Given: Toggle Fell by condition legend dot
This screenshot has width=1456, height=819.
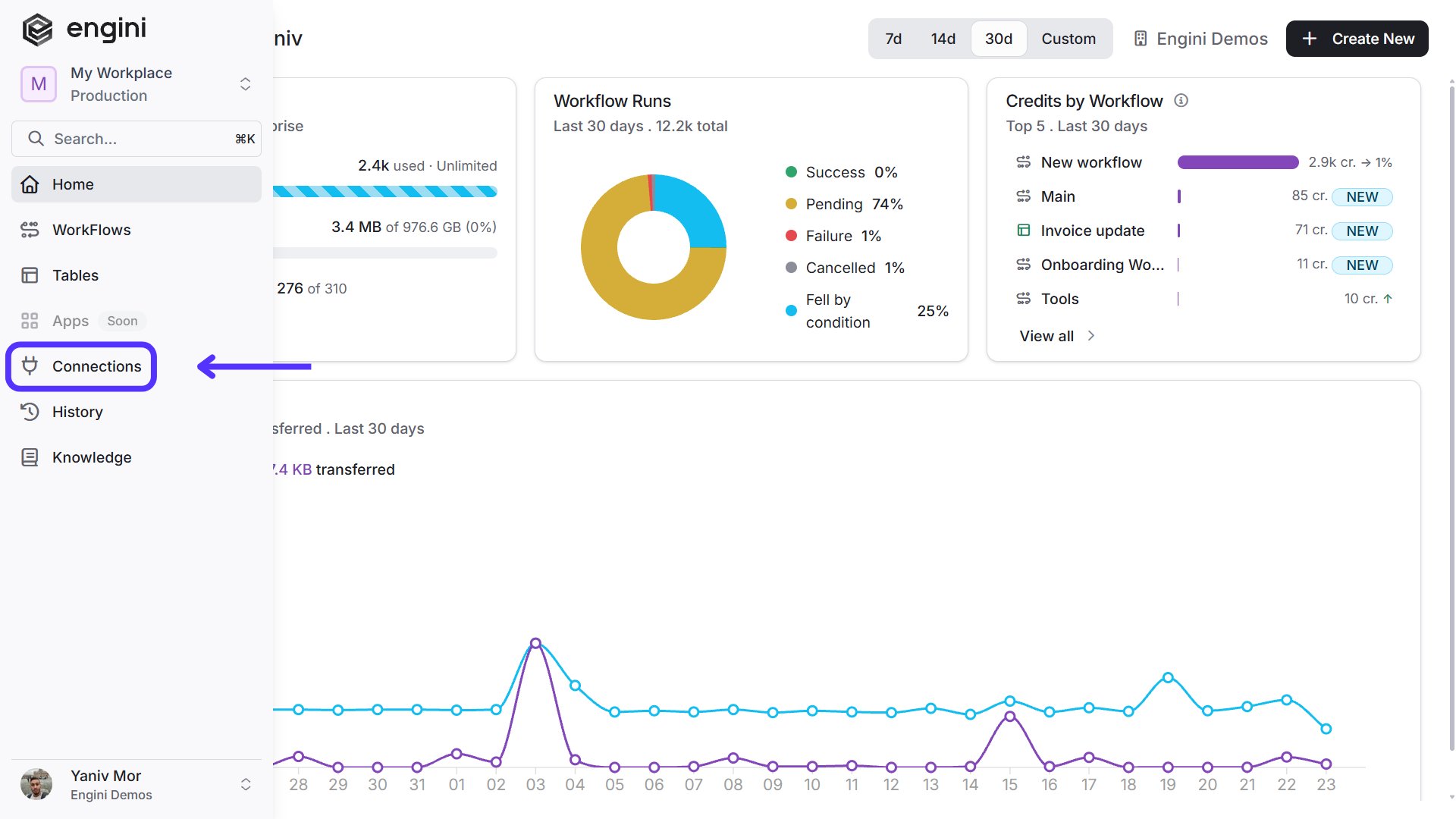Looking at the screenshot, I should coord(791,311).
